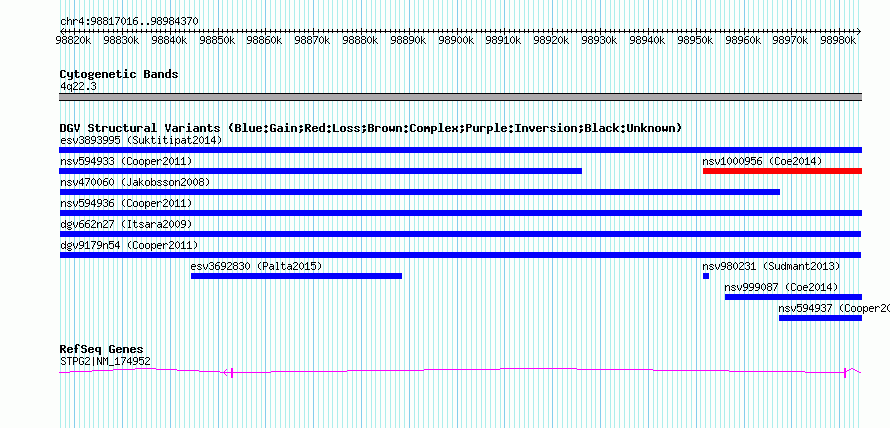Select the dgv662n27 blue variant bar
Viewport: 890px width, 428px height.
point(460,234)
